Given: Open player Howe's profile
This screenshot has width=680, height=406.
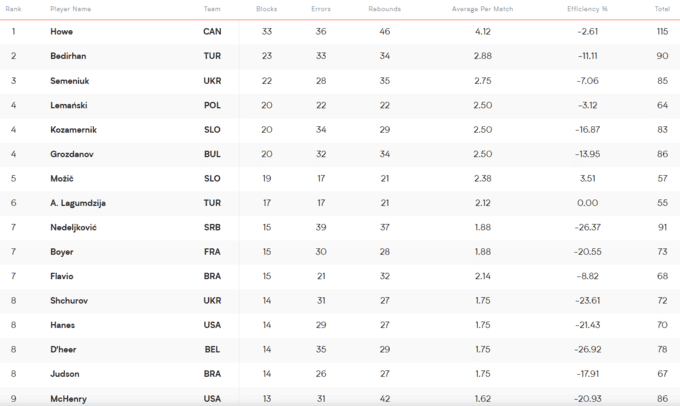Looking at the screenshot, I should click(62, 32).
